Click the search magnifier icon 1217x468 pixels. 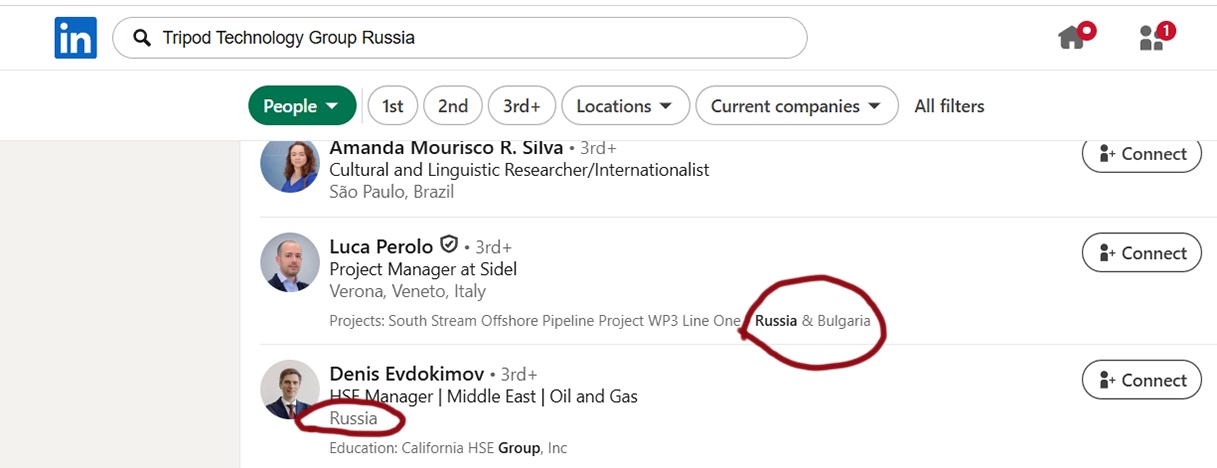(143, 38)
